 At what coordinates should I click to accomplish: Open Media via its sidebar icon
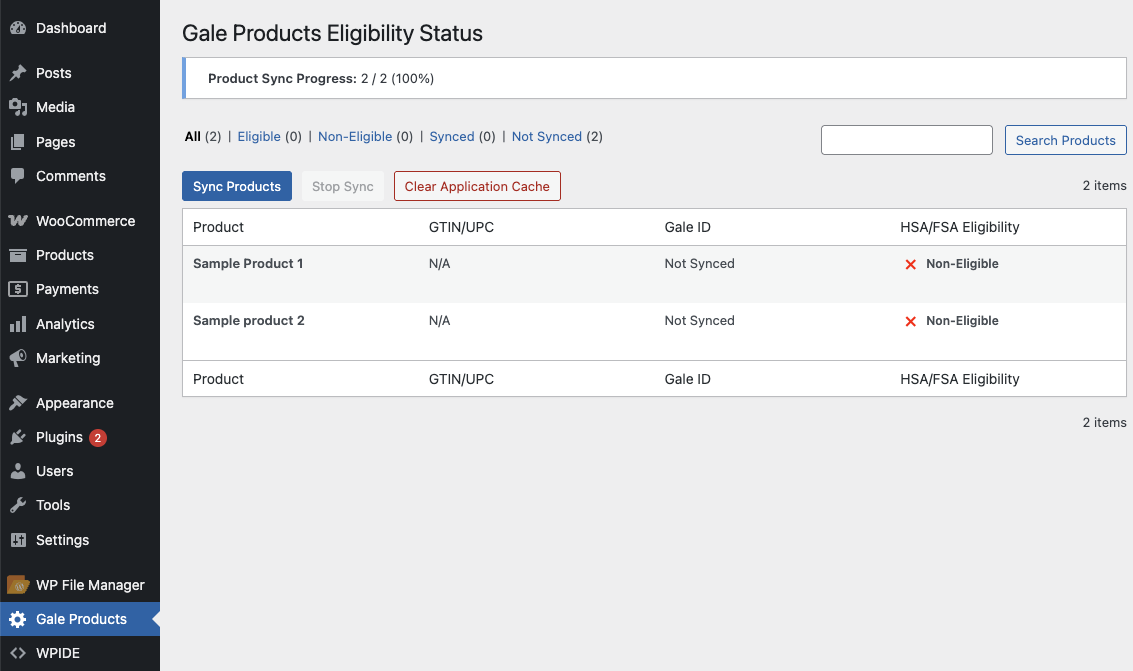(x=17, y=107)
